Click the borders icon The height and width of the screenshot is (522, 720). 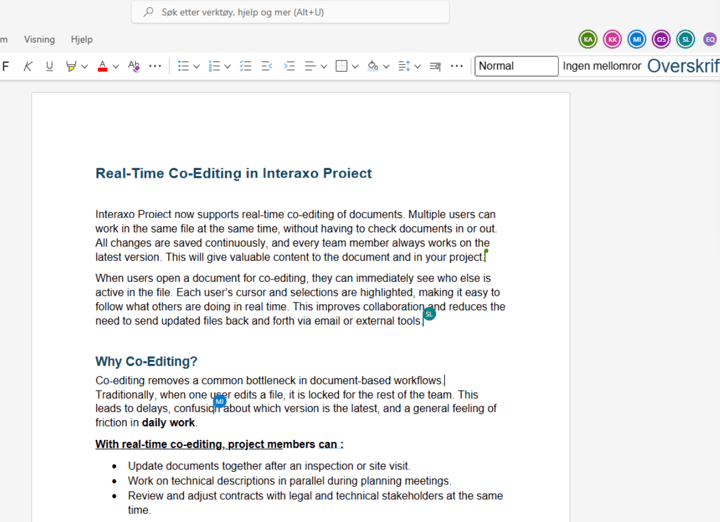point(342,66)
